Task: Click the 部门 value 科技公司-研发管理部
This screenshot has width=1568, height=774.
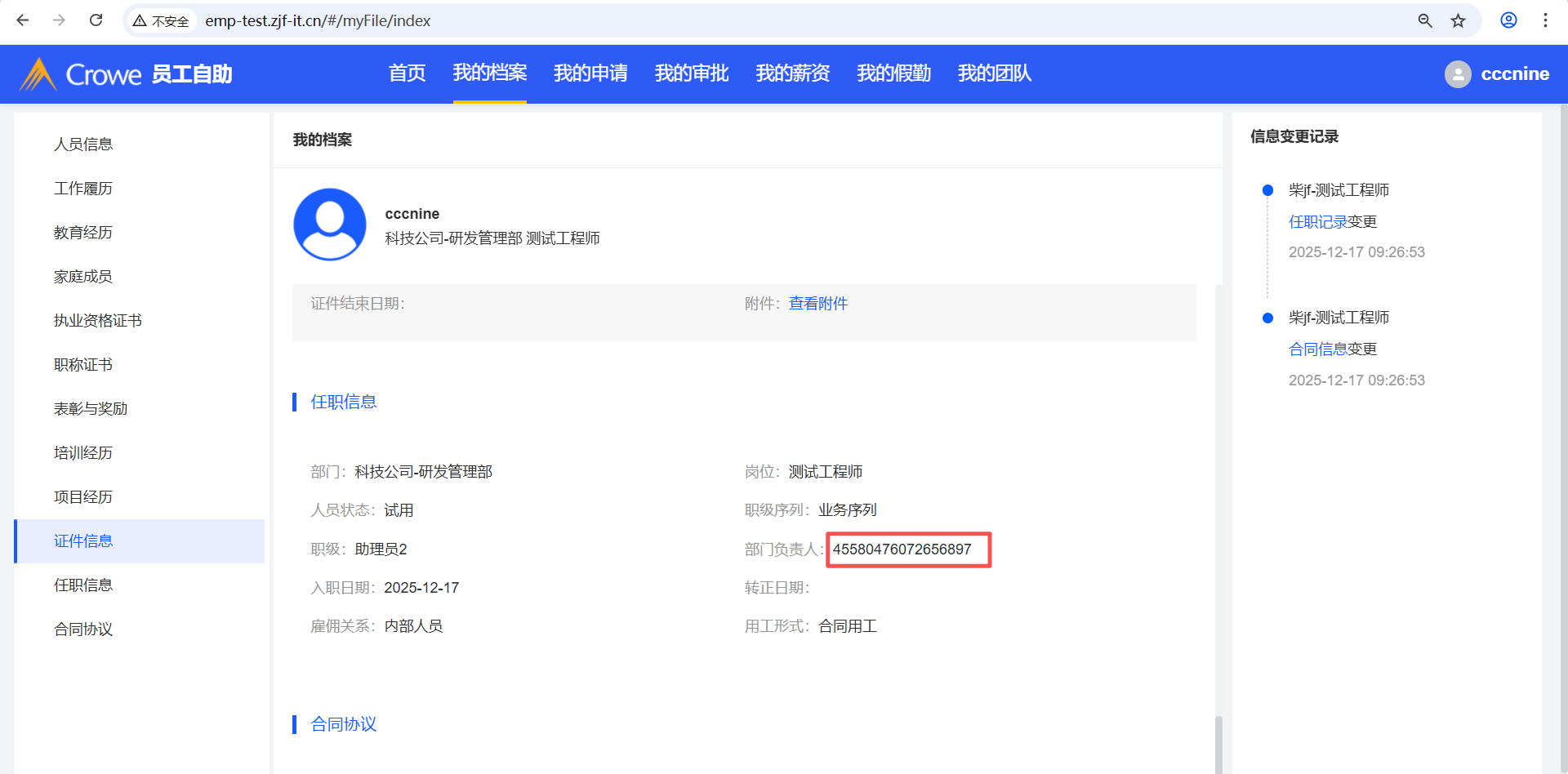Action: [x=423, y=472]
